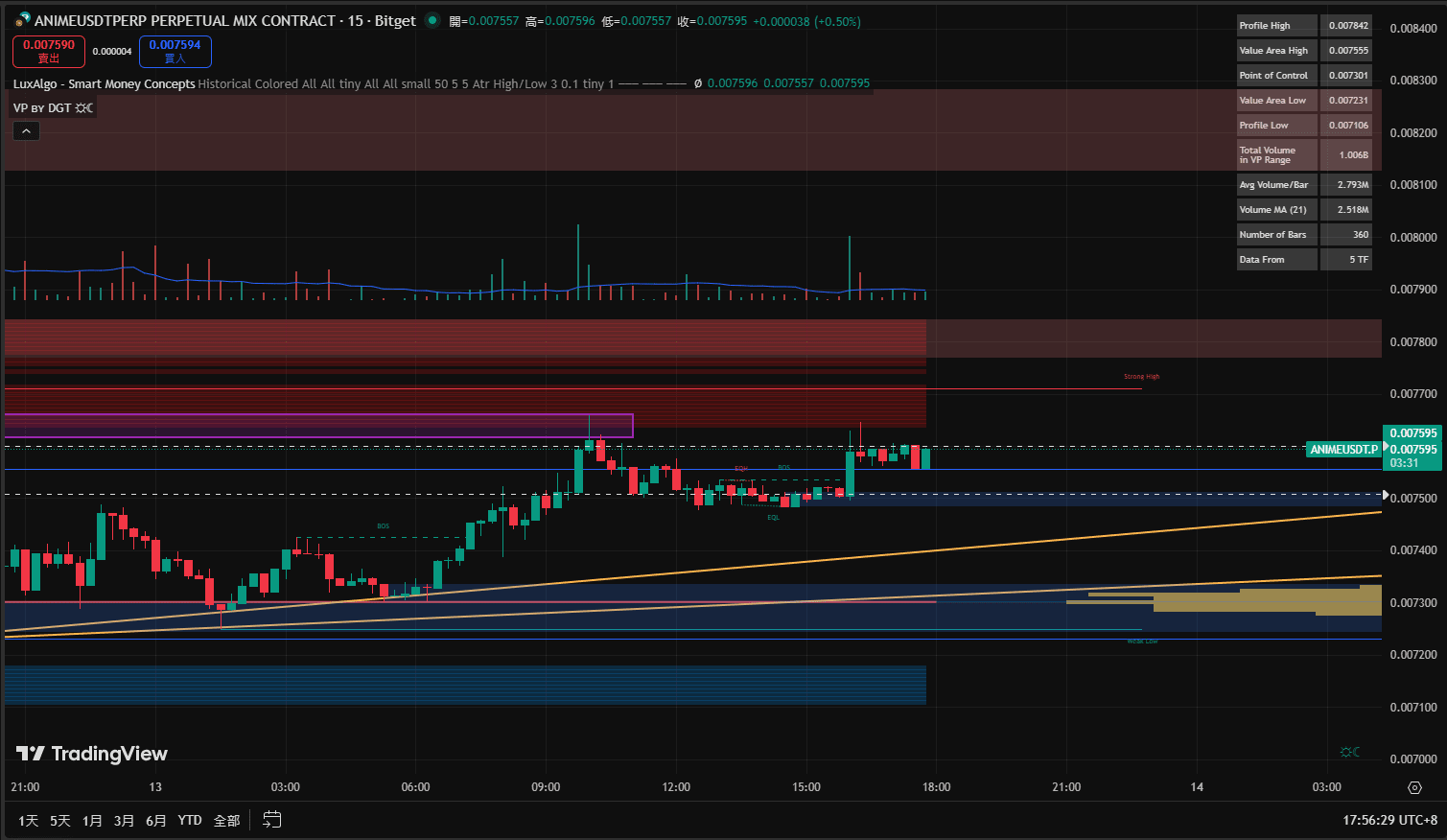
Task: Open chart scale settings gear icon
Action: coord(1414,787)
